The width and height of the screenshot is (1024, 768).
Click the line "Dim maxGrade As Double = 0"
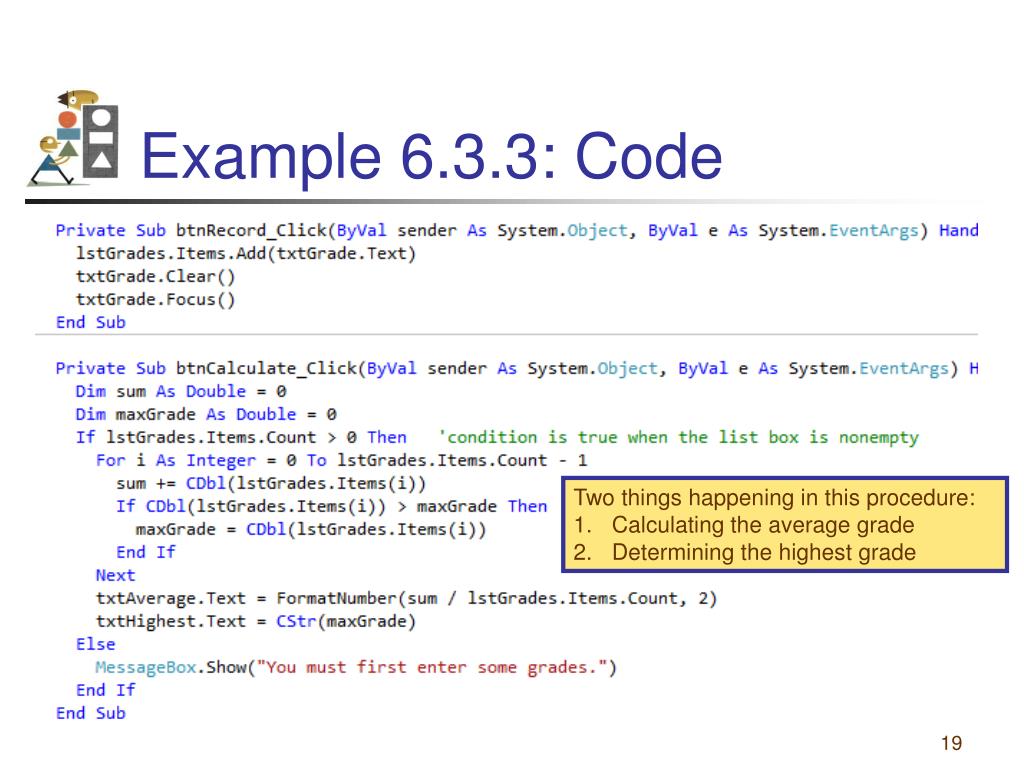pyautogui.click(x=206, y=414)
